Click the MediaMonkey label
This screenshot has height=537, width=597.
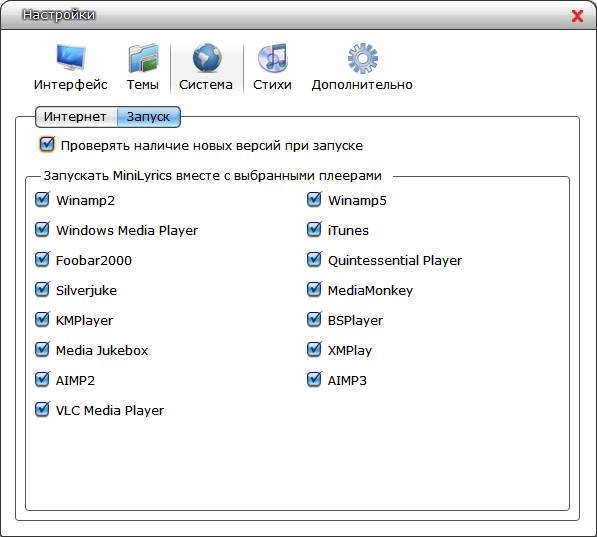(x=370, y=291)
